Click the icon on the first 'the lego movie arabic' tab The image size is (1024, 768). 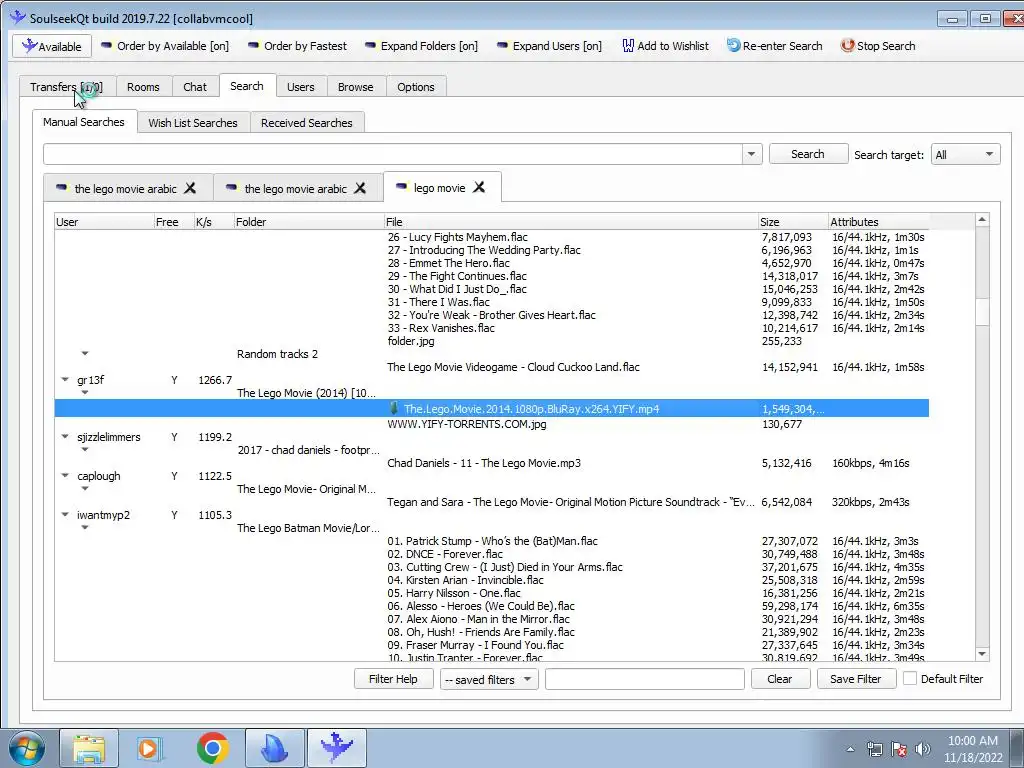[x=61, y=188]
